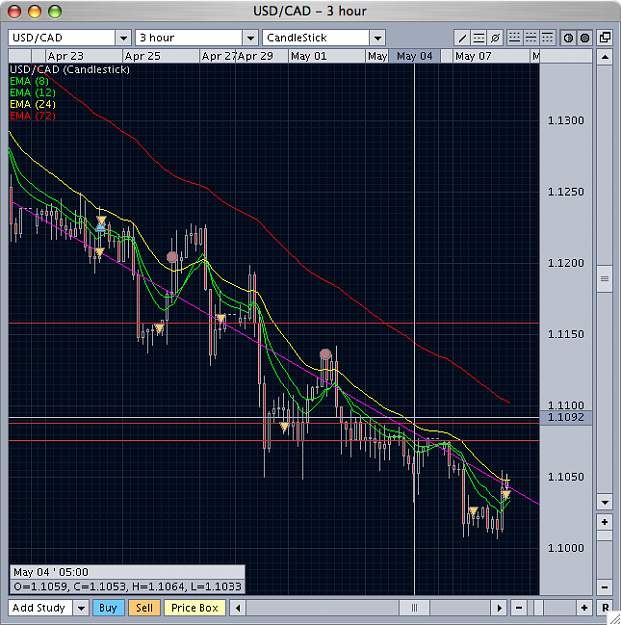The image size is (621, 625).
Task: Click the OHLC values readout line
Action: 127,587
